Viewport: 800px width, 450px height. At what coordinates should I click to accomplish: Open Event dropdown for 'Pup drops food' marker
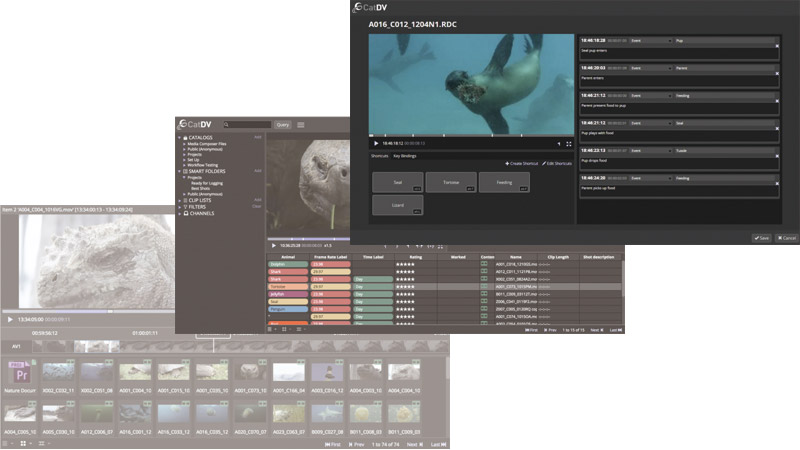[651, 151]
